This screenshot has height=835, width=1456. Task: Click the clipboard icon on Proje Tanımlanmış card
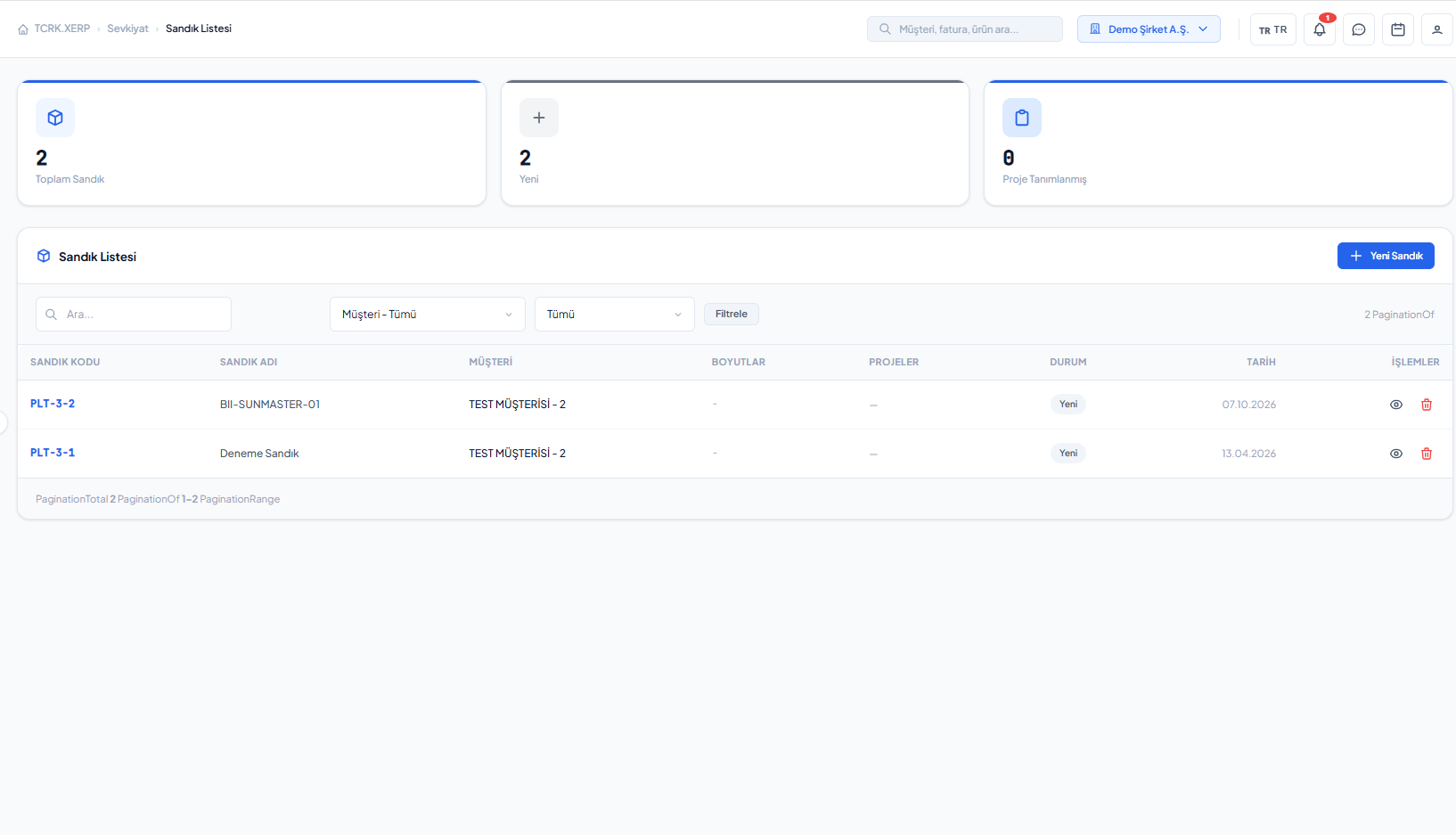point(1022,118)
